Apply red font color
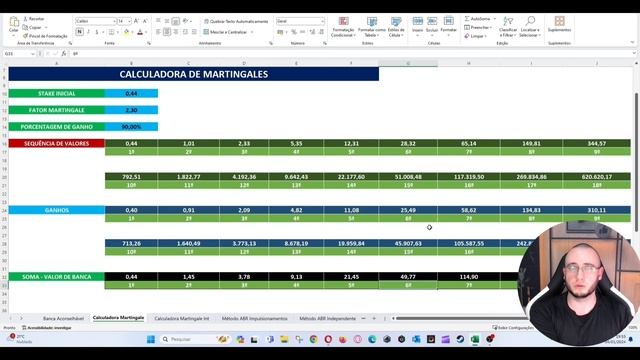 tap(140, 32)
